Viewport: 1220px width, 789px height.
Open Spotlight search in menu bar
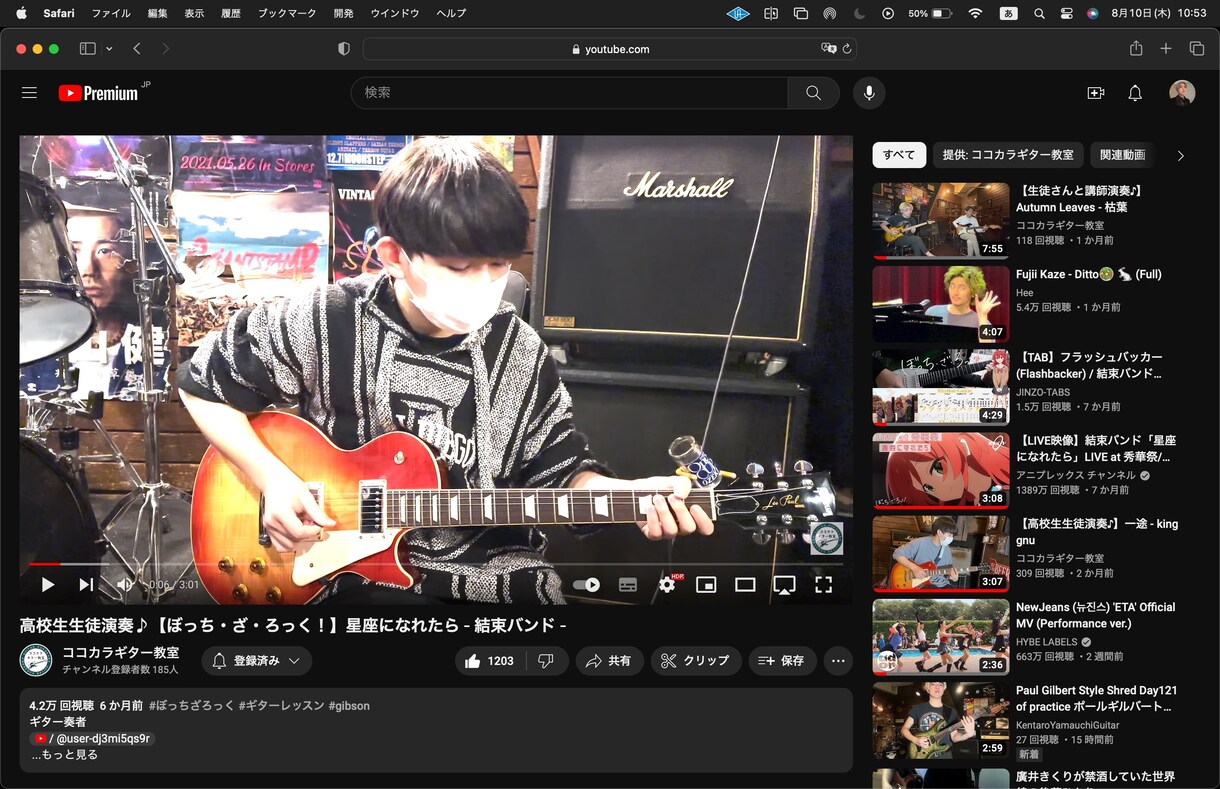1039,14
